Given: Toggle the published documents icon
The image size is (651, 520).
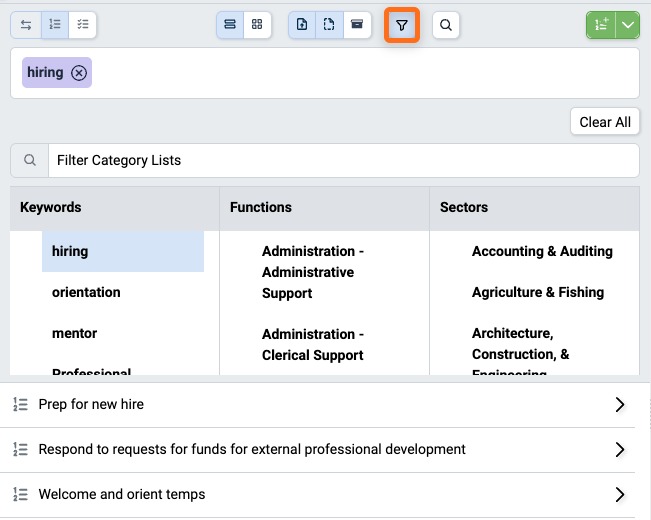Looking at the screenshot, I should point(302,25).
